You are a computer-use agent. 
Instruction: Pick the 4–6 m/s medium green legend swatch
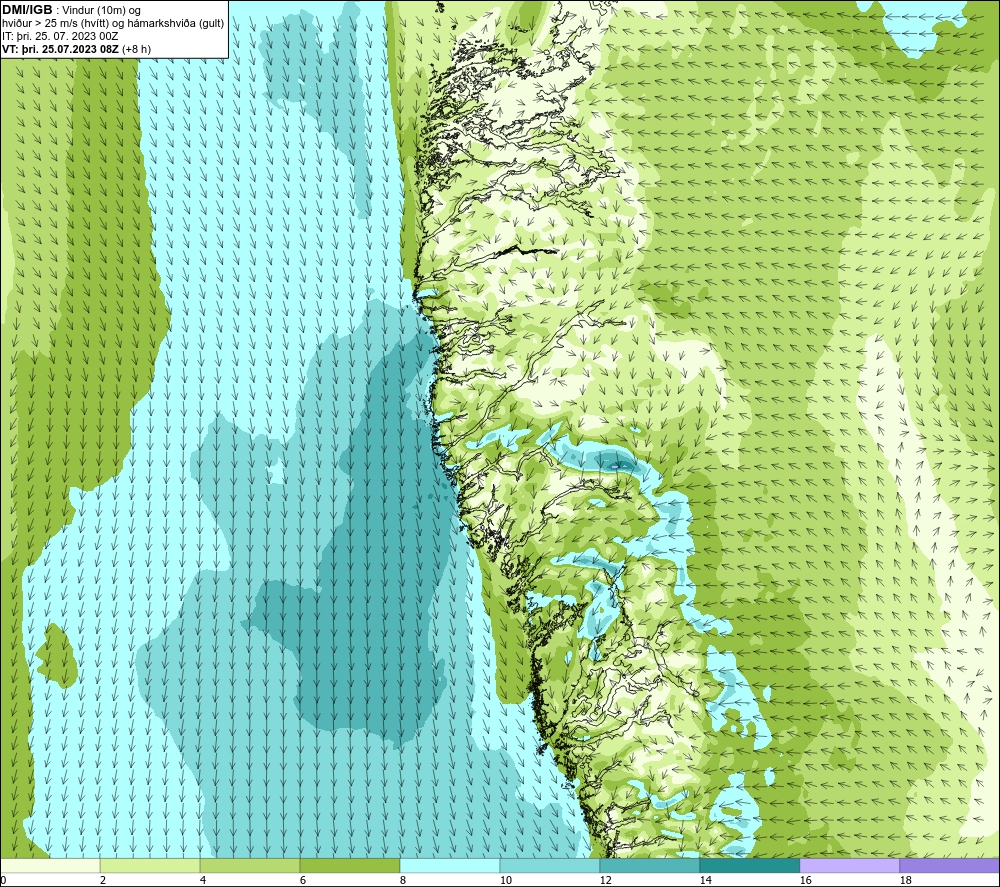[x=250, y=865]
